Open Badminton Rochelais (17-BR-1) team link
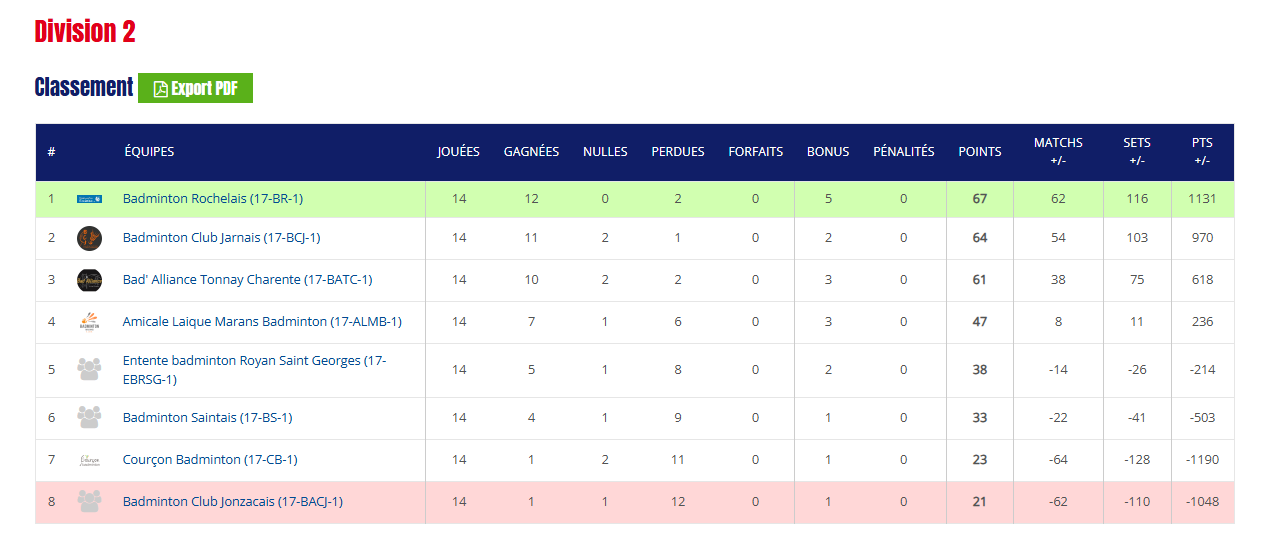 click(212, 199)
